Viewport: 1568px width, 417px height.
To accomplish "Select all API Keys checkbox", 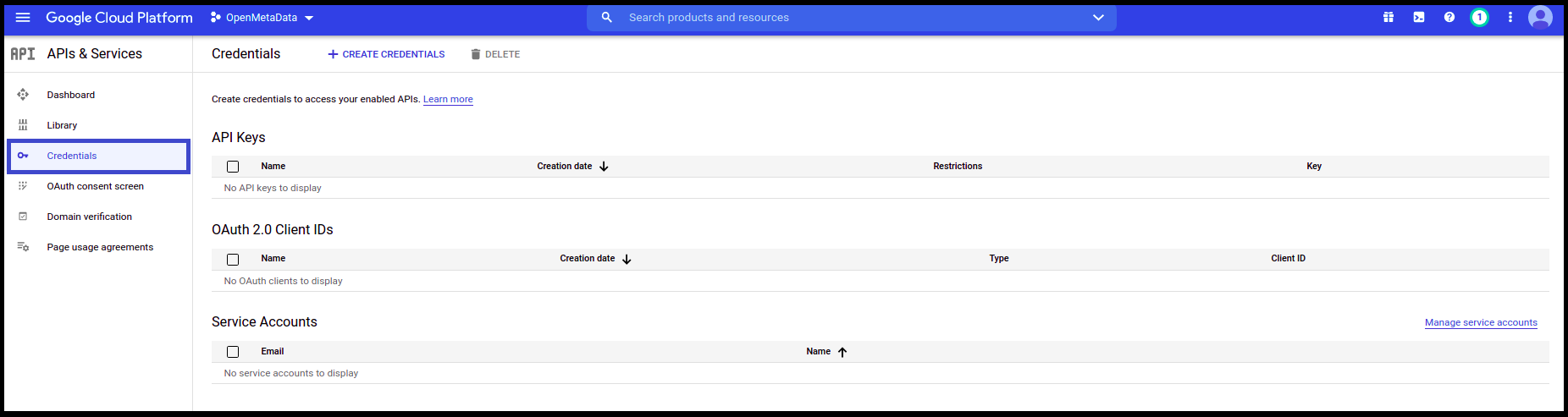I will click(x=233, y=167).
